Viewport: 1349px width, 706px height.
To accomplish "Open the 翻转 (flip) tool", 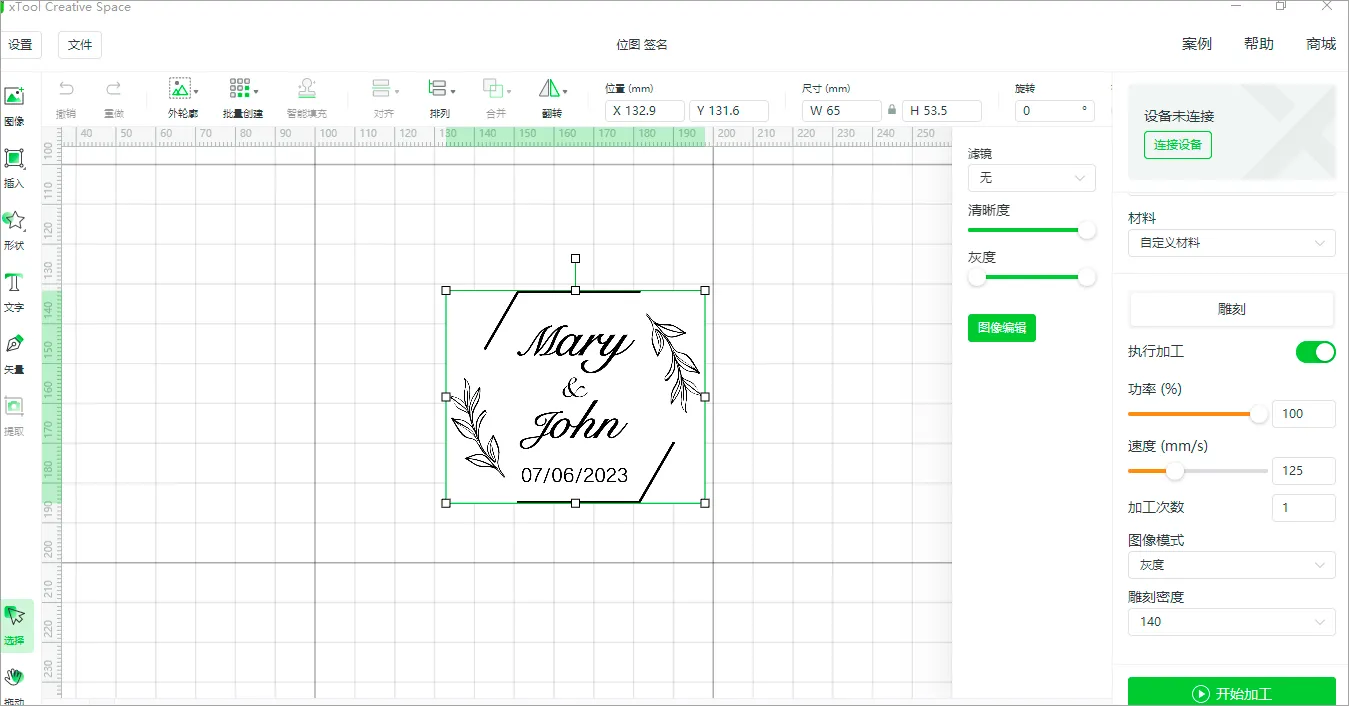I will 552,98.
